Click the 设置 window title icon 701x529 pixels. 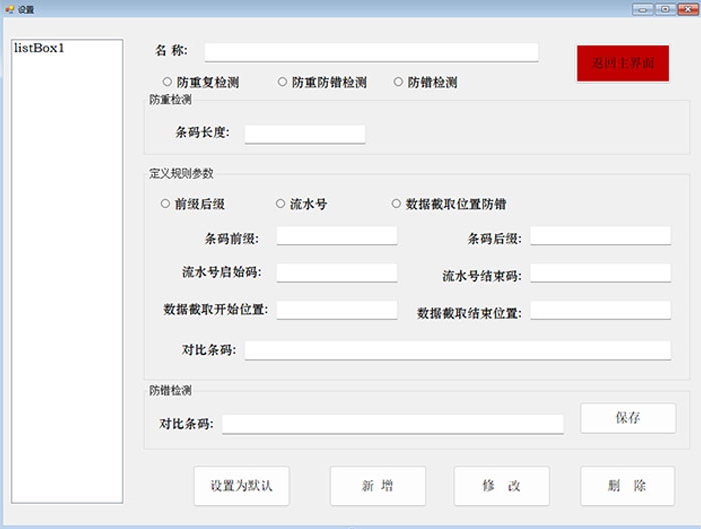[x=9, y=9]
